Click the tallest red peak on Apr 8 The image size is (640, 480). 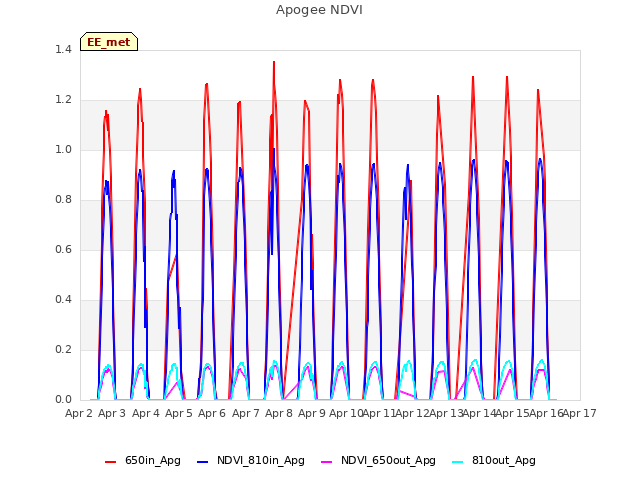click(274, 62)
